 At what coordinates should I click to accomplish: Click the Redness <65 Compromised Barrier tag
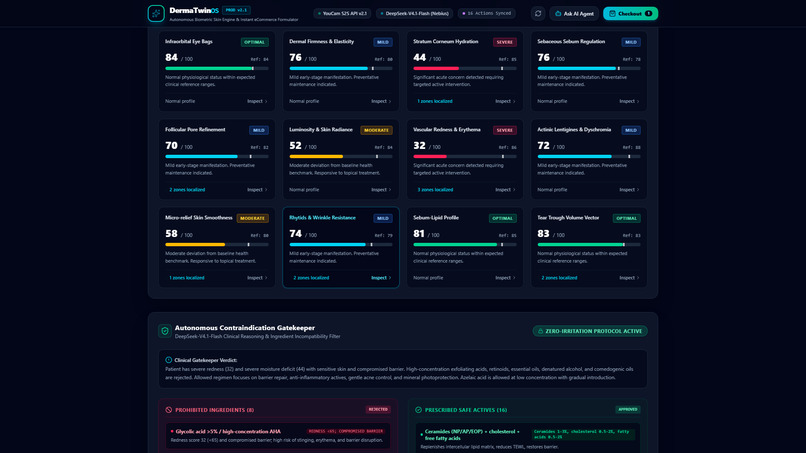point(345,431)
